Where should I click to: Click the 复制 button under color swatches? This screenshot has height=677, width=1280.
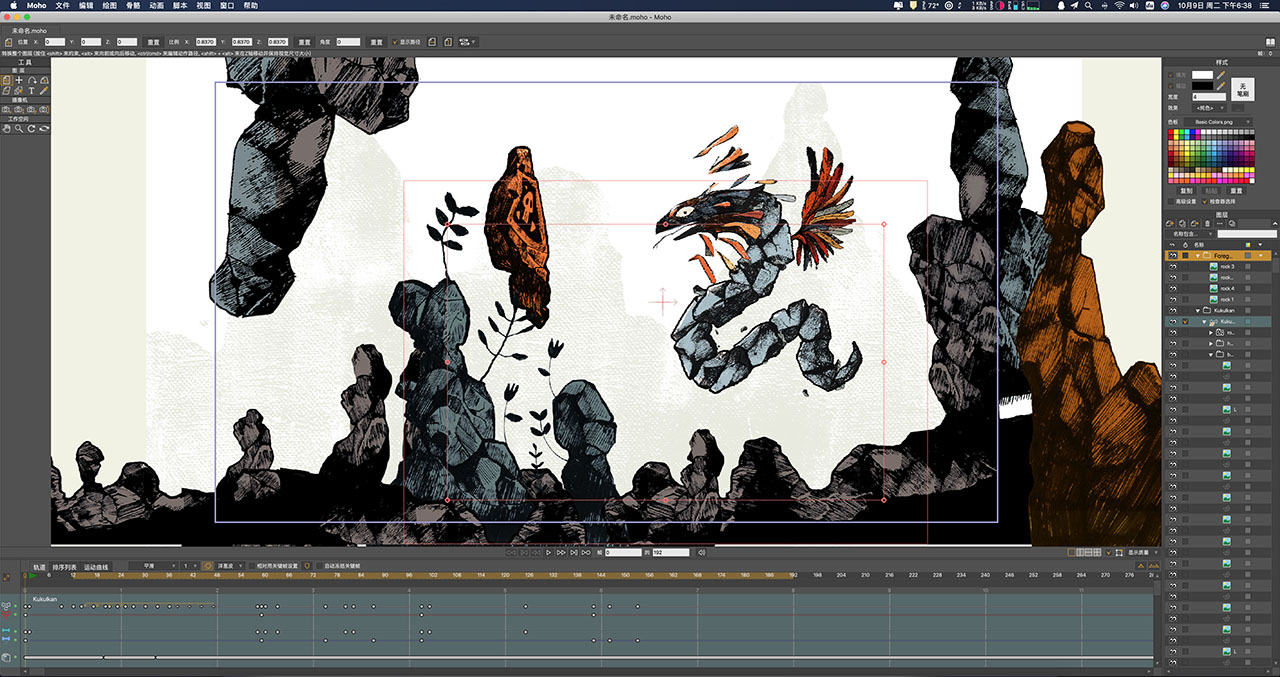[1186, 190]
